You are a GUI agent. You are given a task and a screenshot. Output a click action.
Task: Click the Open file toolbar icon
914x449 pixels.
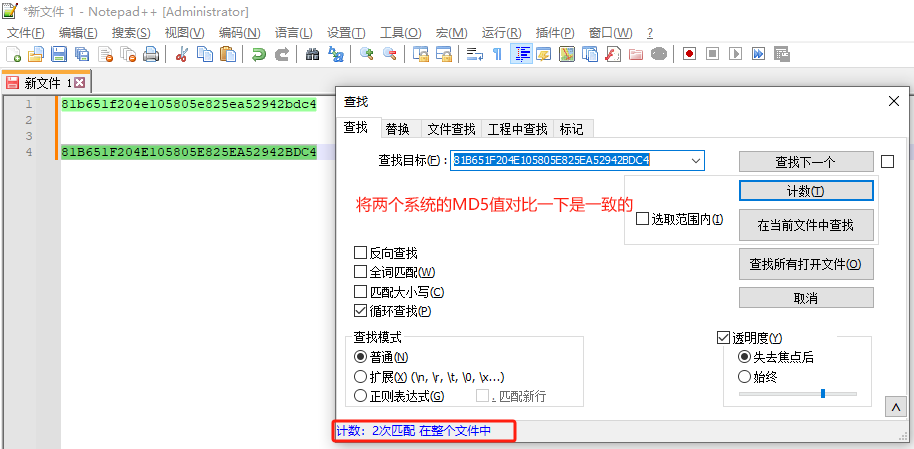tap(36, 54)
